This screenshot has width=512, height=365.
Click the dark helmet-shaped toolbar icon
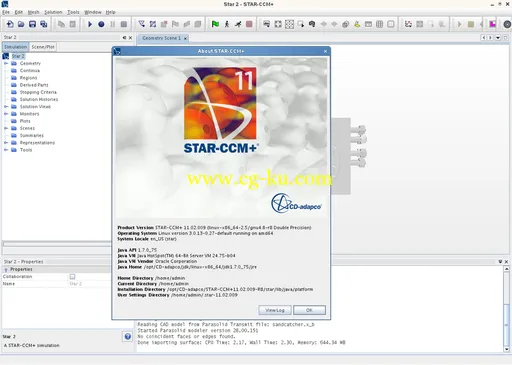click(x=312, y=24)
